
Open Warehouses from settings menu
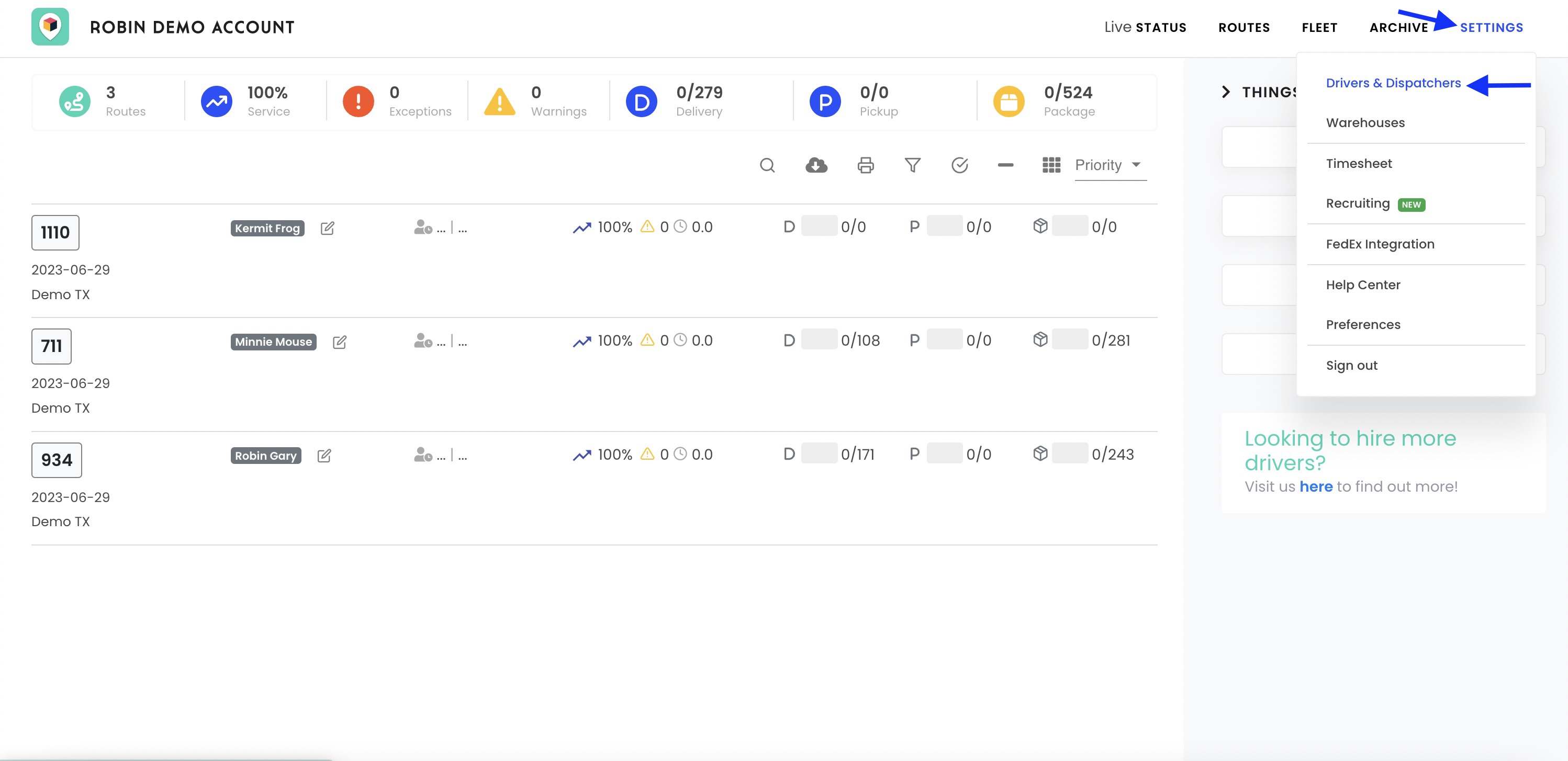tap(1365, 123)
